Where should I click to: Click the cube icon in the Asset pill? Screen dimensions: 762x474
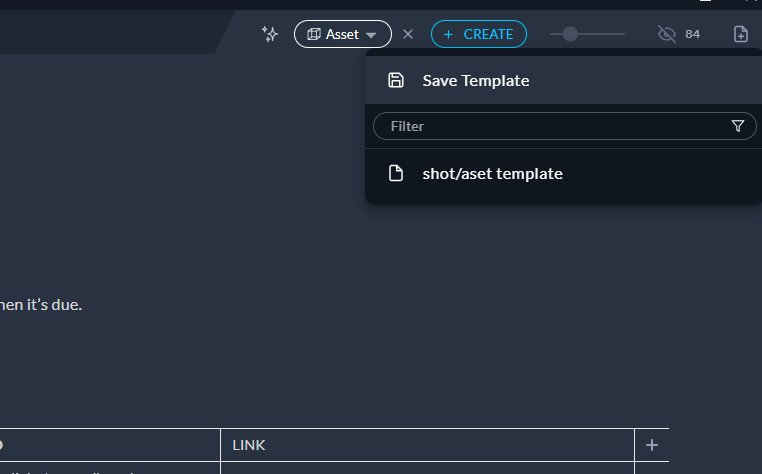(x=313, y=34)
